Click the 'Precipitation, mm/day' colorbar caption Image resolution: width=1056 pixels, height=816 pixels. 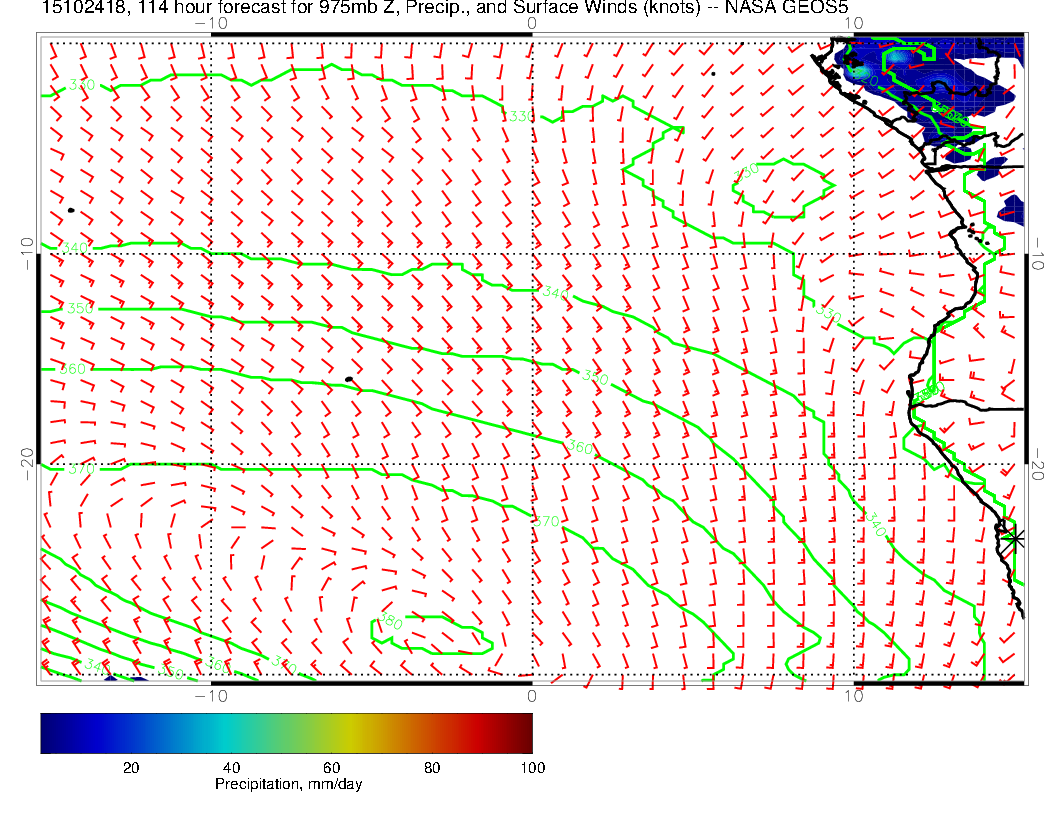tap(288, 784)
